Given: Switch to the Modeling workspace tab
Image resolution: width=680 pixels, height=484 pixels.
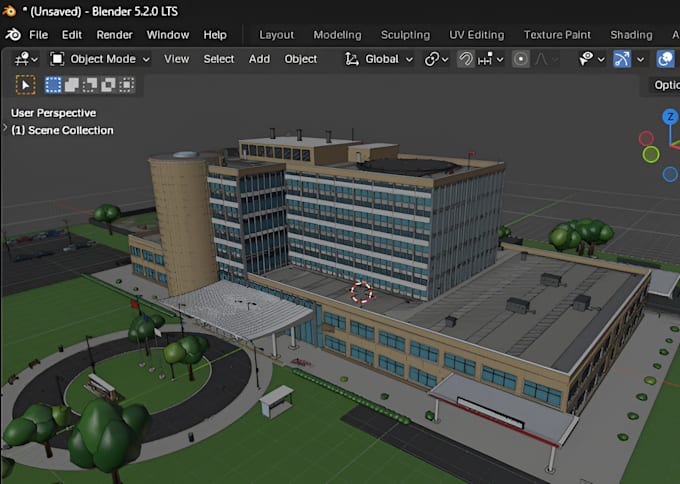Looking at the screenshot, I should tap(337, 35).
